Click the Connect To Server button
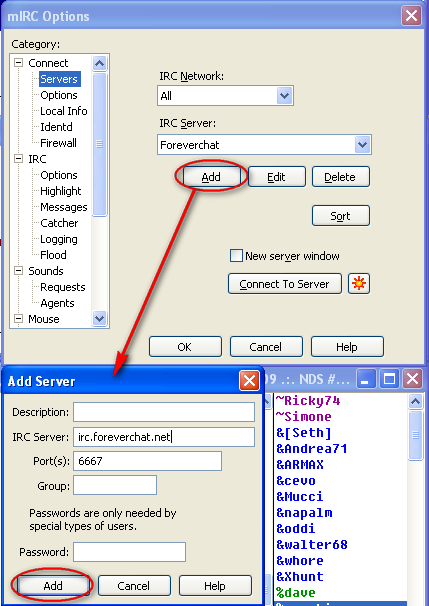 284,284
